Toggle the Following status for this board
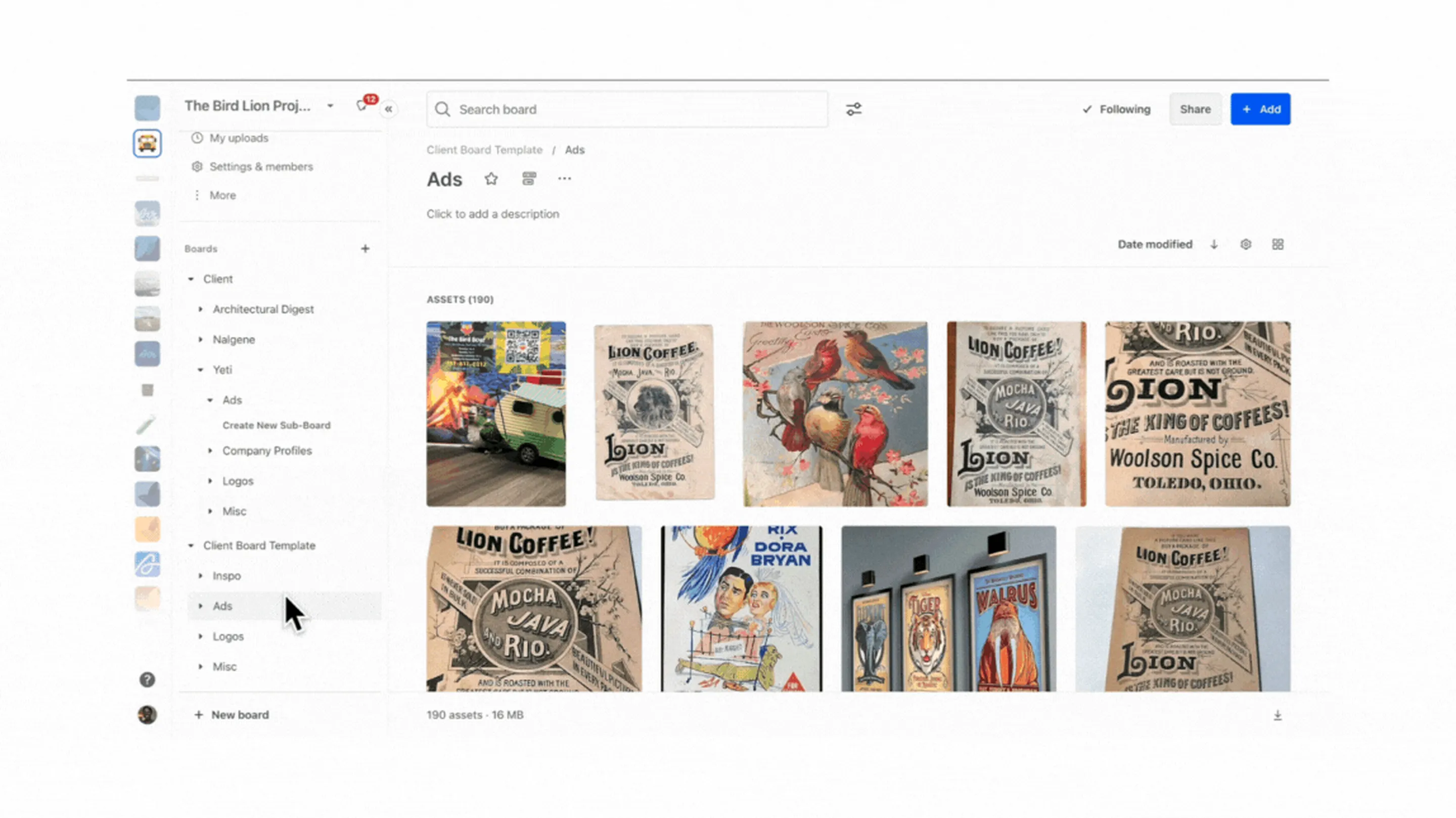This screenshot has width=1456, height=818. pyautogui.click(x=1116, y=109)
